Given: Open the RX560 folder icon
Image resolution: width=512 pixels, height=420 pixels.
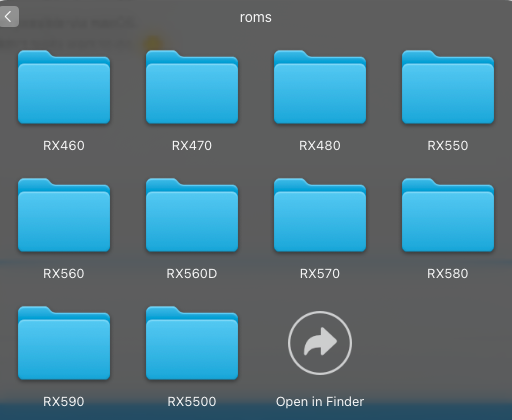Looking at the screenshot, I should tap(64, 215).
